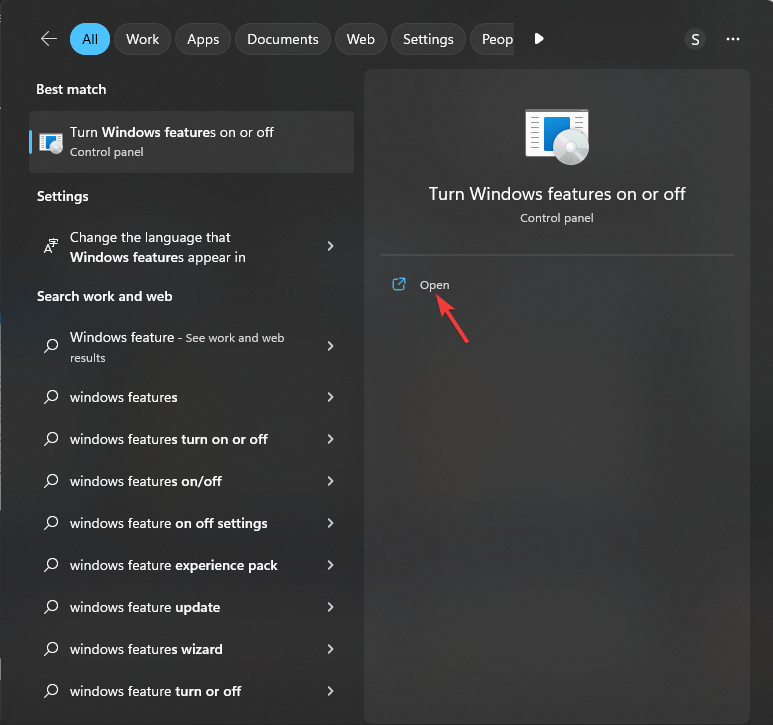Click the Open link in the preview pane
Screen dimensions: 773x725
(434, 285)
